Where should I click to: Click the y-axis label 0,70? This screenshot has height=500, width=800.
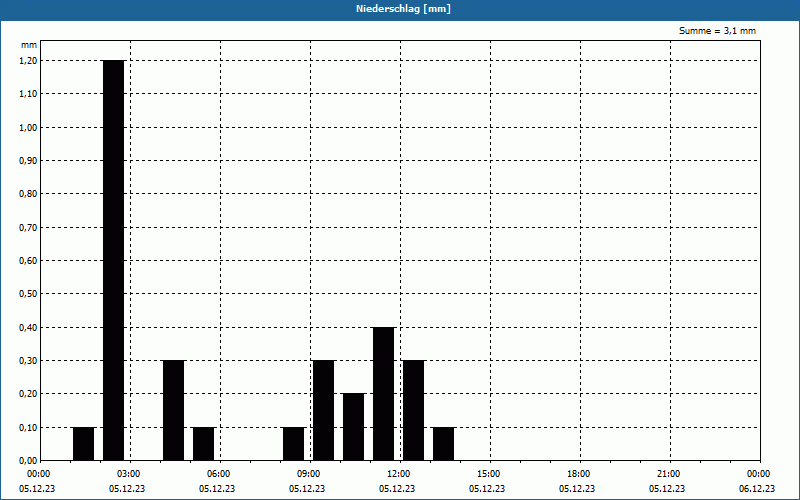(28, 228)
